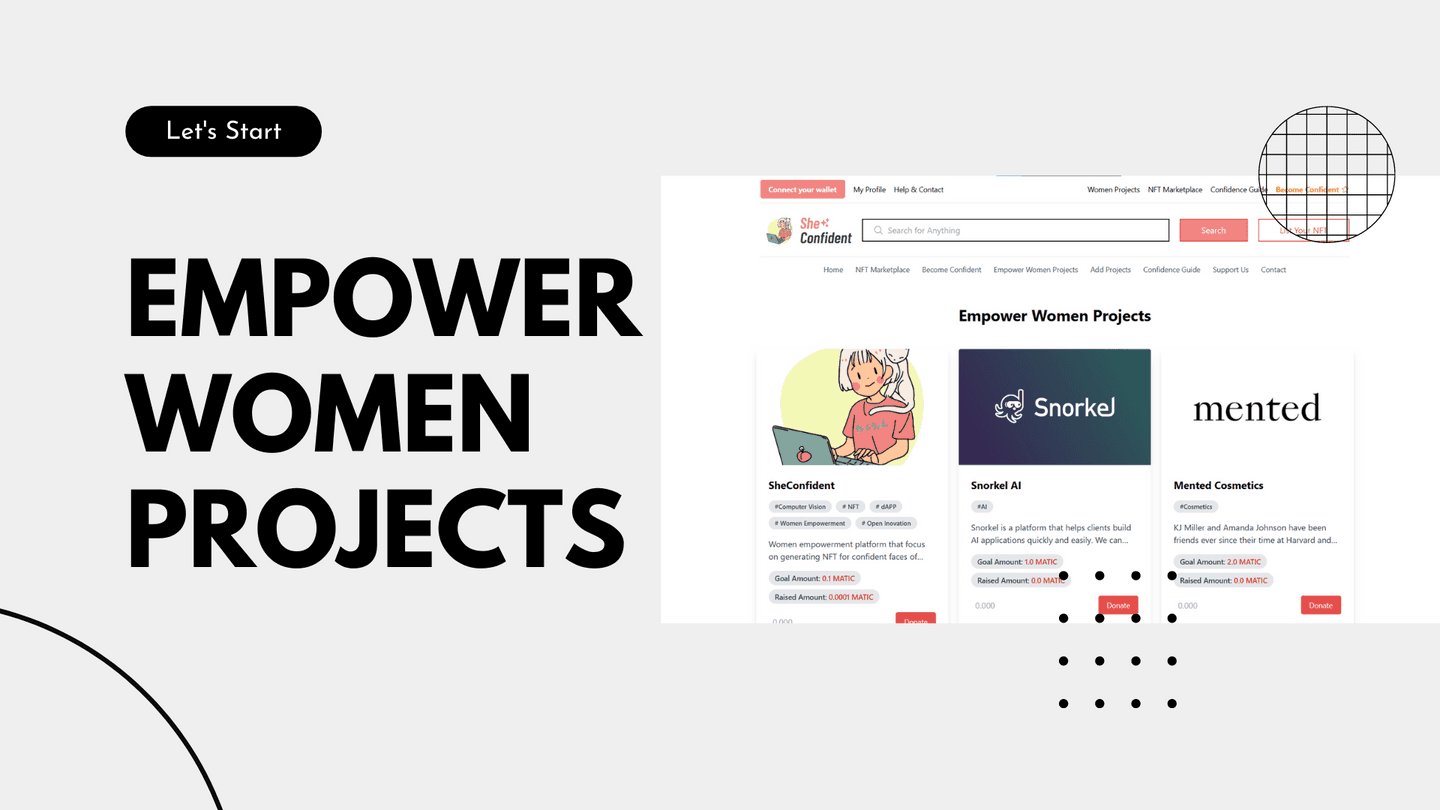Click donation amount field on Mented Cosmetics card
1440x810 pixels.
[1234, 605]
